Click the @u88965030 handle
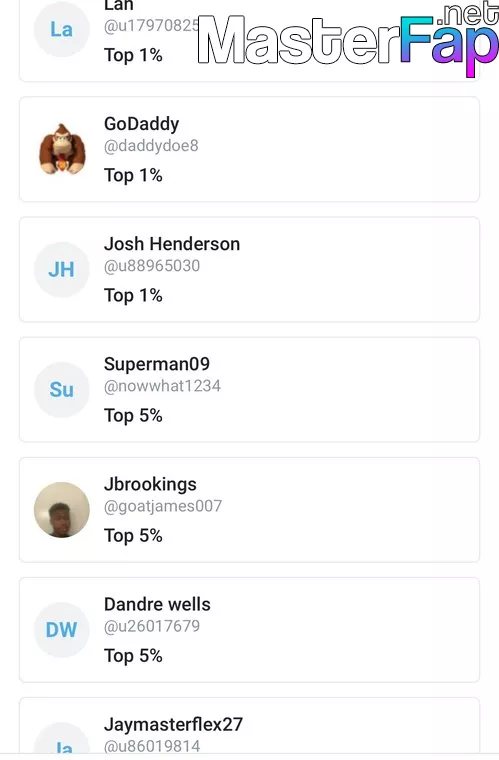Screen dimensions: 499x760 point(152,266)
